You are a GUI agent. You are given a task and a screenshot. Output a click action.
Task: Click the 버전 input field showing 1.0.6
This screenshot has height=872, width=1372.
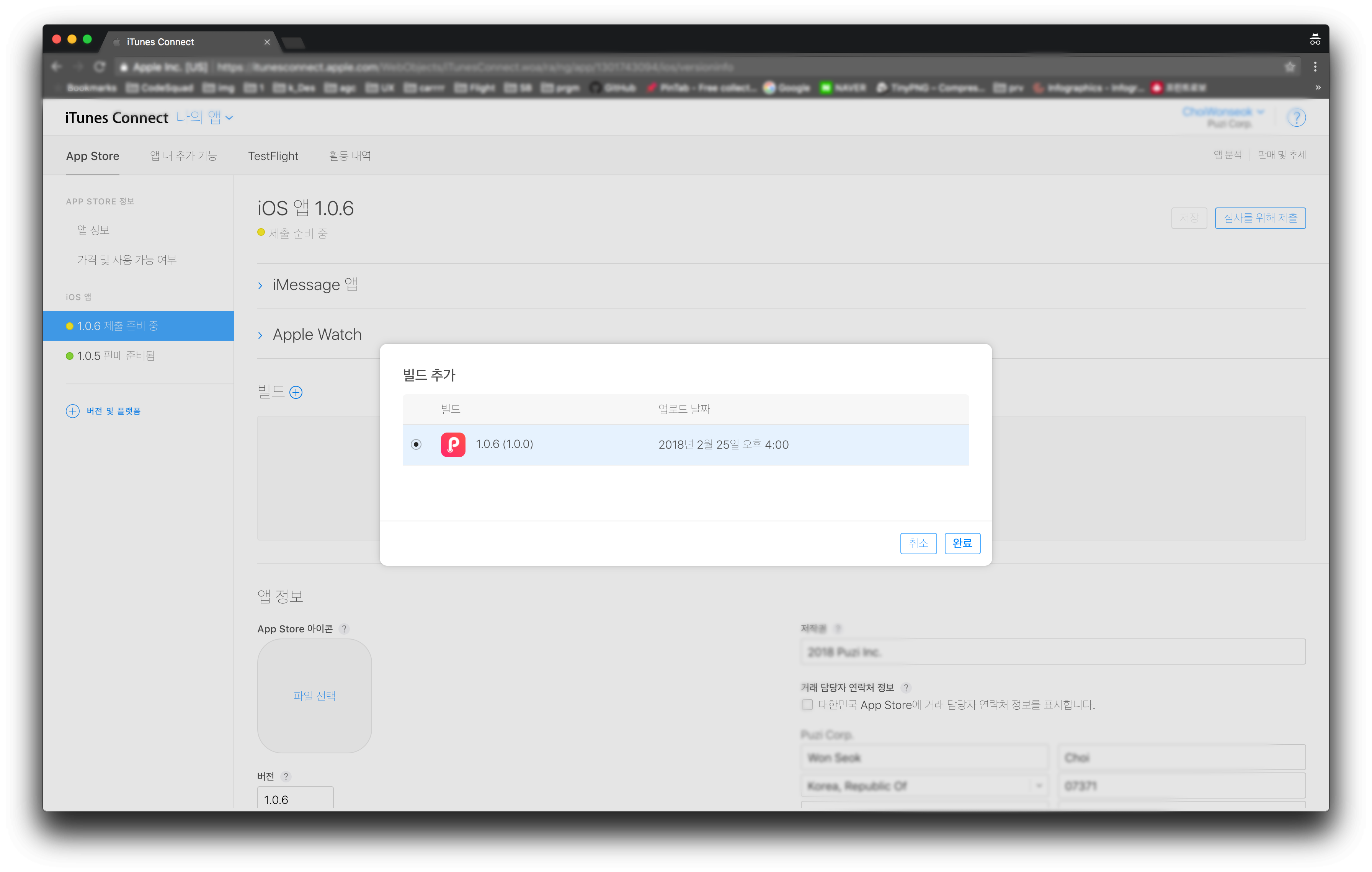point(295,799)
